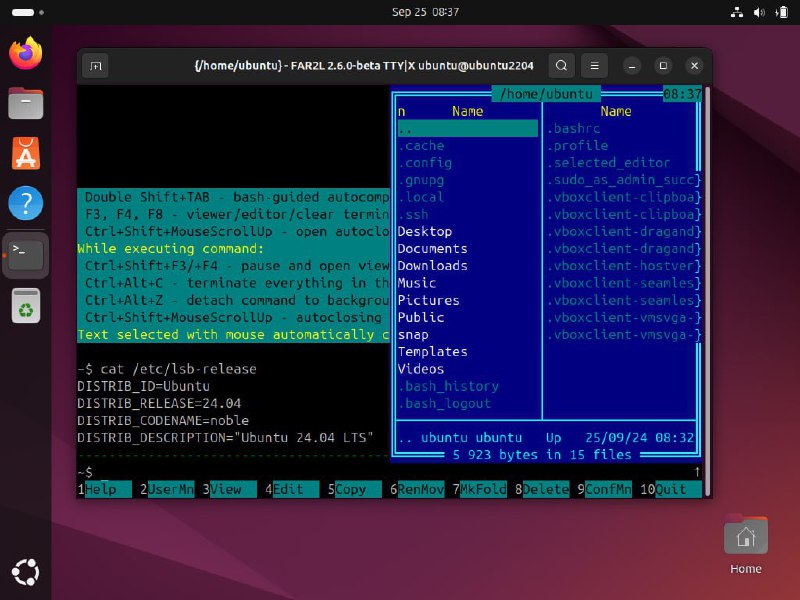Click 5 Copy function key
This screenshot has width=800, height=600.
pyautogui.click(x=355, y=489)
